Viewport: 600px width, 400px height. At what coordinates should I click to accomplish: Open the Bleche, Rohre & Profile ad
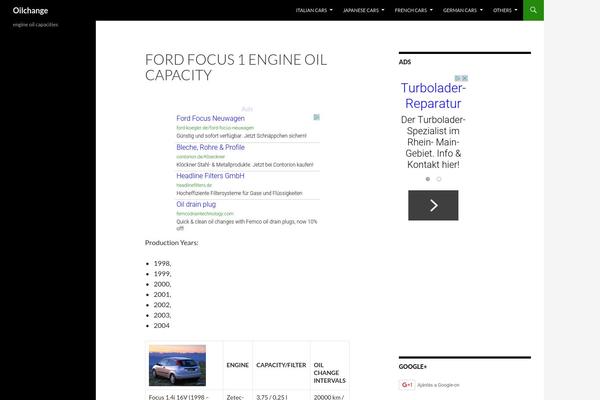tap(210, 147)
